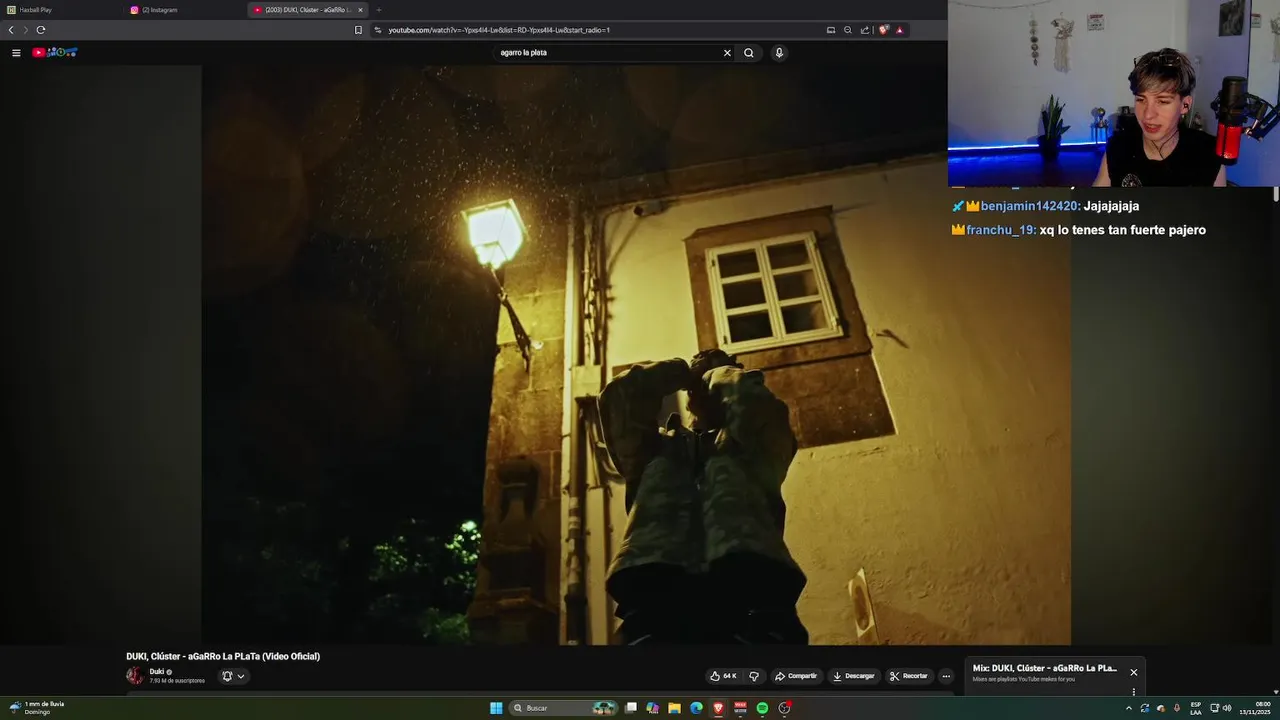Open picture-in-picture from address bar
Image resolution: width=1280 pixels, height=720 pixels.
point(831,30)
